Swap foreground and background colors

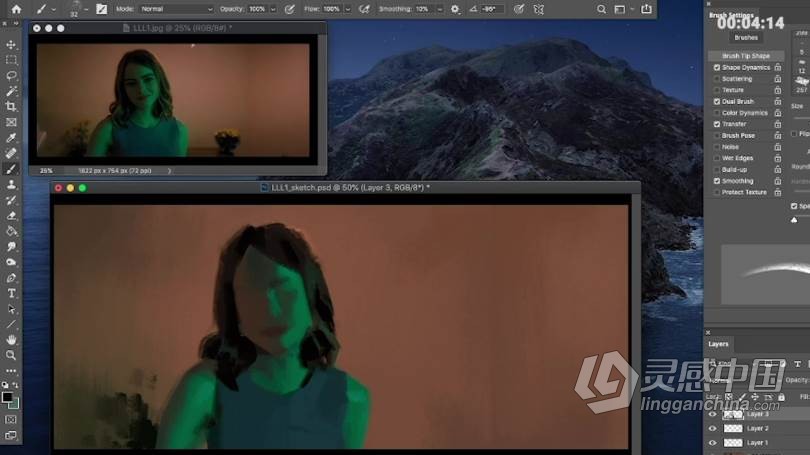(15, 385)
